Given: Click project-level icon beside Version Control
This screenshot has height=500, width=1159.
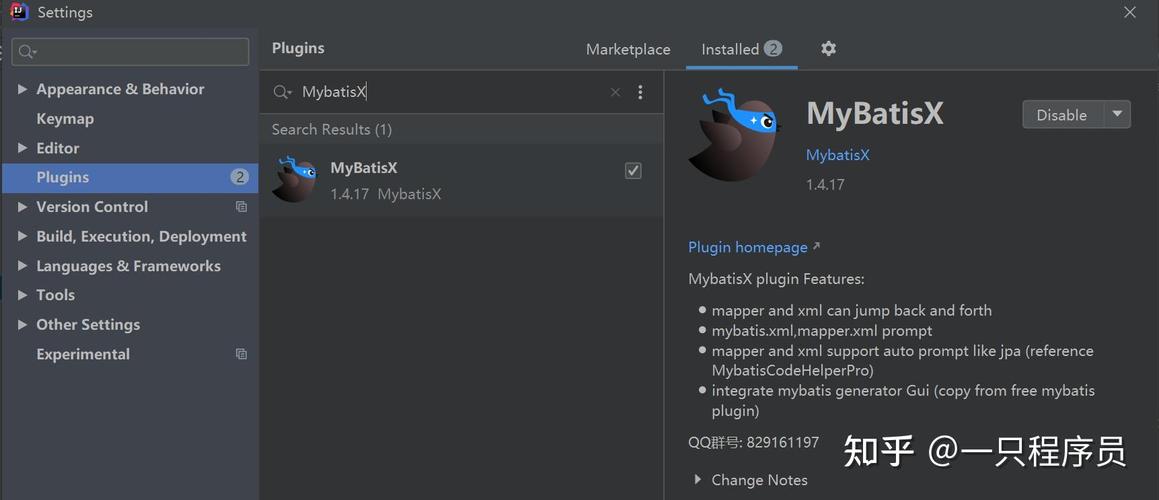Looking at the screenshot, I should [x=241, y=207].
